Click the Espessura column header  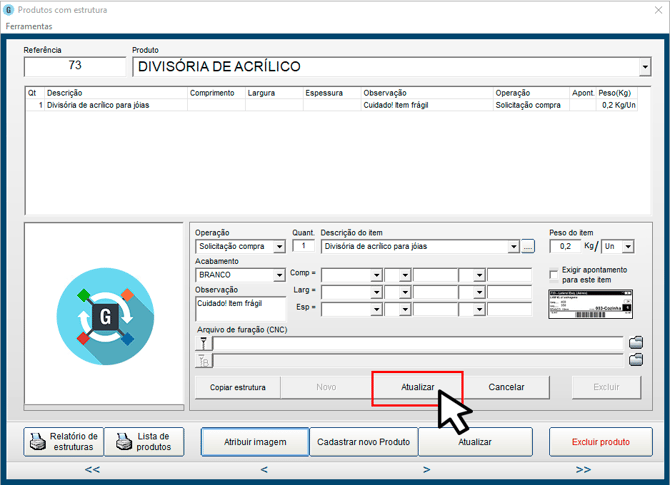click(x=332, y=93)
